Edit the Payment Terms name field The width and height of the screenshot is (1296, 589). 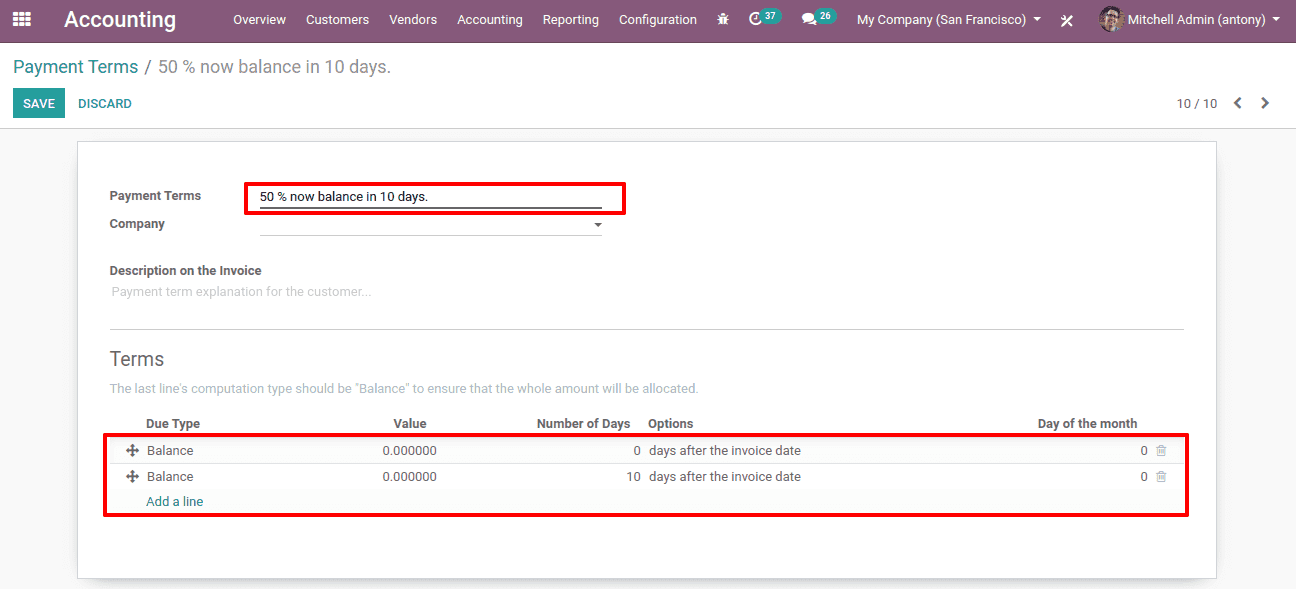click(x=431, y=197)
